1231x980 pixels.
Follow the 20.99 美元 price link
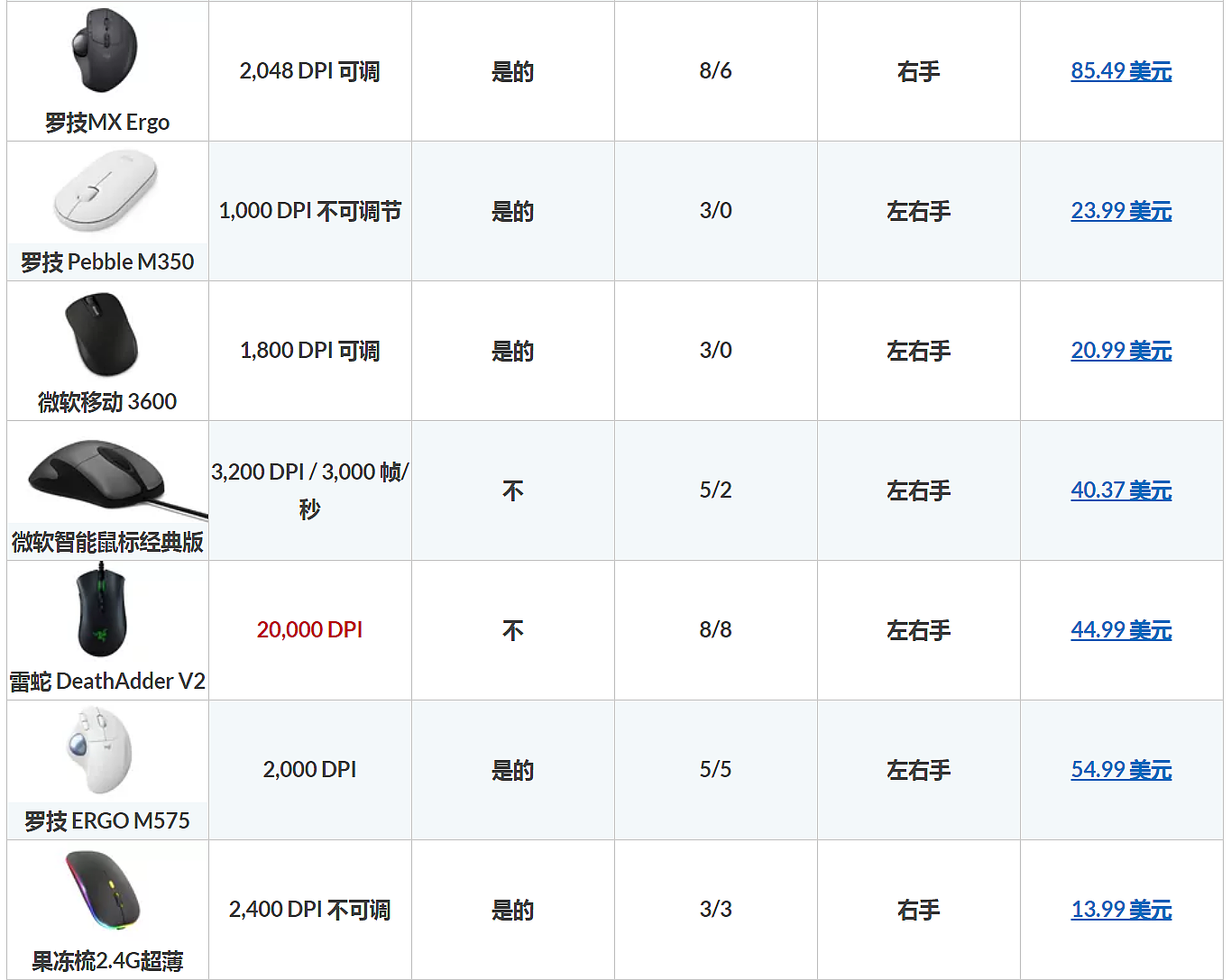pyautogui.click(x=1121, y=351)
